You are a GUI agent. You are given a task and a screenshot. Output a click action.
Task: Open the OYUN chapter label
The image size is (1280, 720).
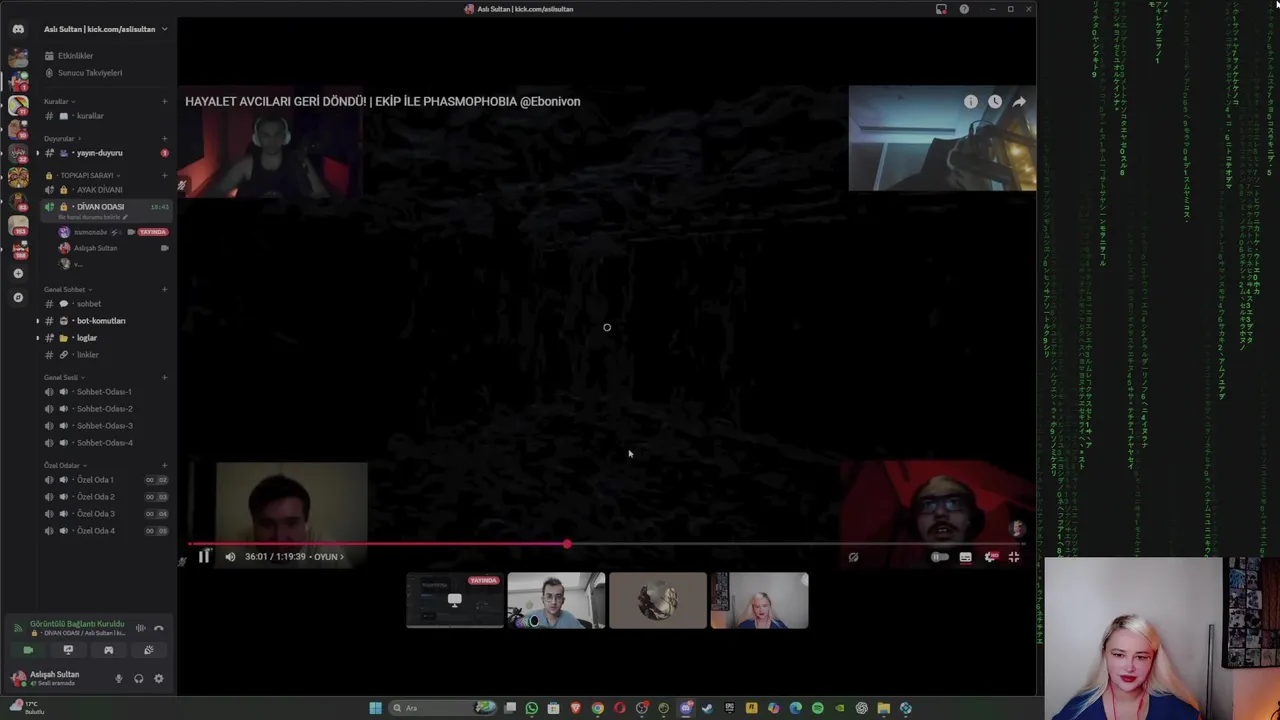[328, 557]
